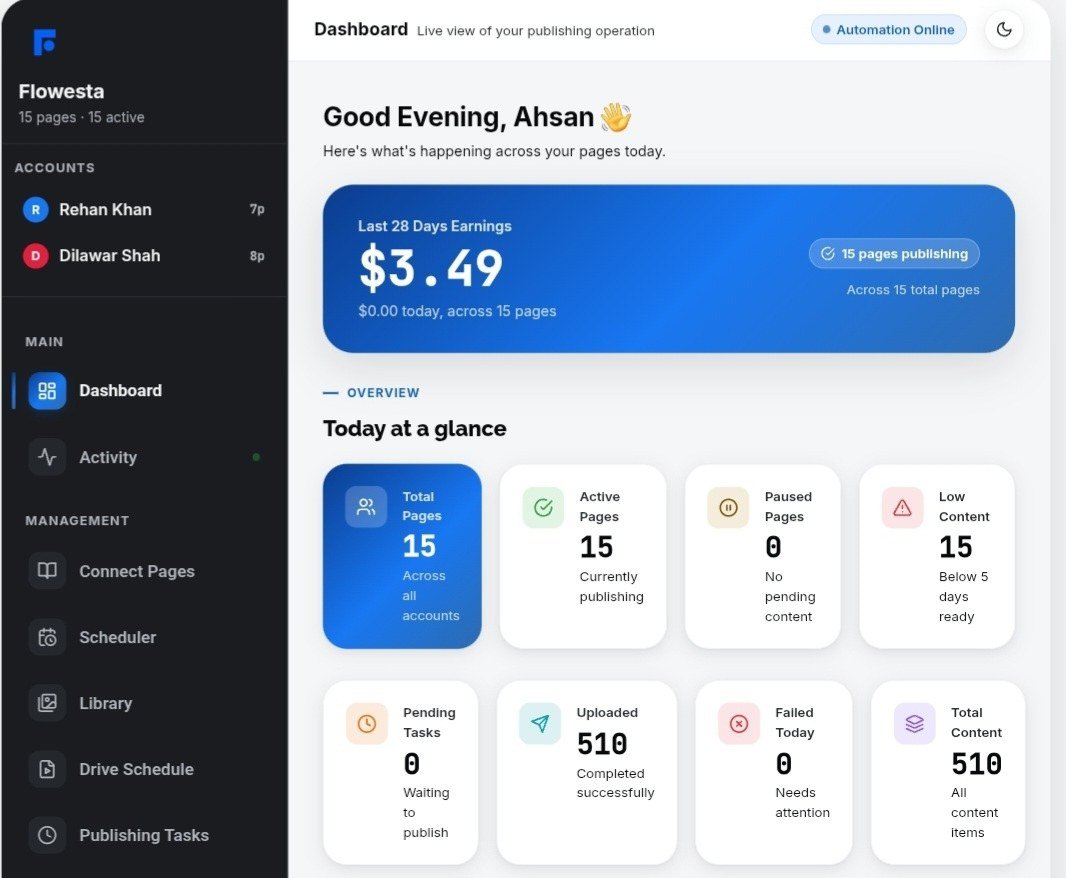Click the Uploaded value 510
The height and width of the screenshot is (878, 1066).
pos(602,744)
